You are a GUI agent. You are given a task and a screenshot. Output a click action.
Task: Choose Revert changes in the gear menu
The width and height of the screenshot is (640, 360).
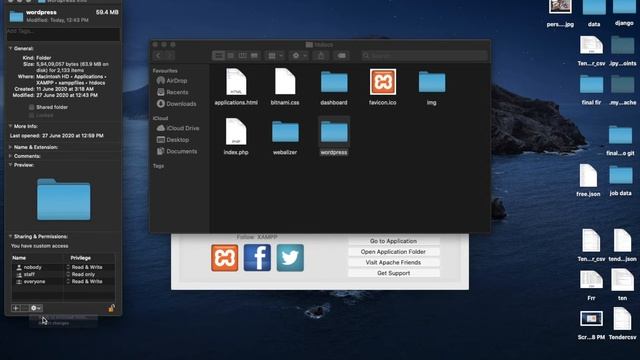tap(54, 323)
